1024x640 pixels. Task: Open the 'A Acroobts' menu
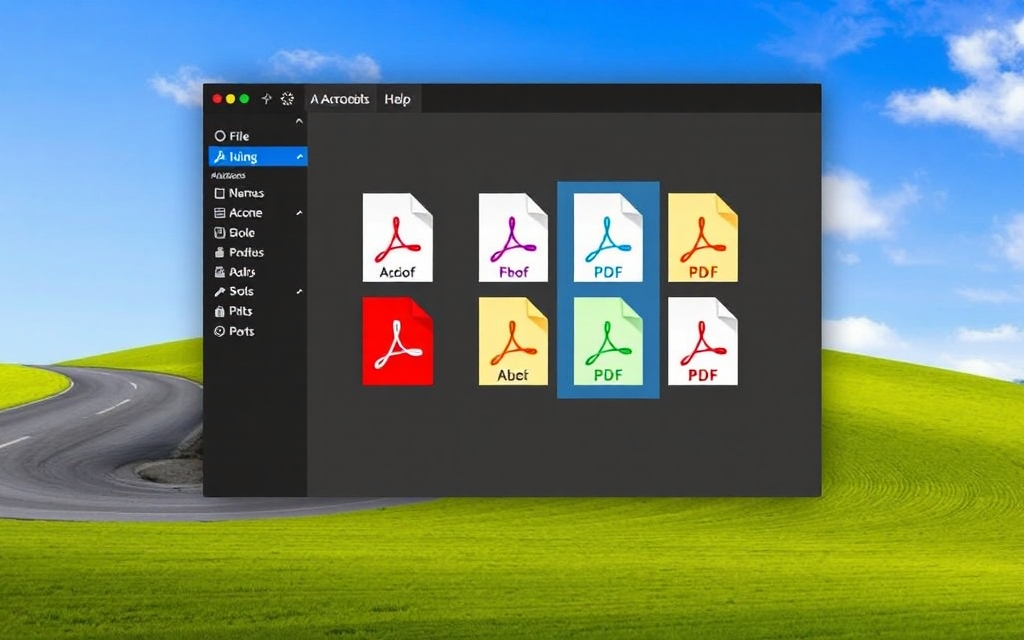(x=340, y=99)
